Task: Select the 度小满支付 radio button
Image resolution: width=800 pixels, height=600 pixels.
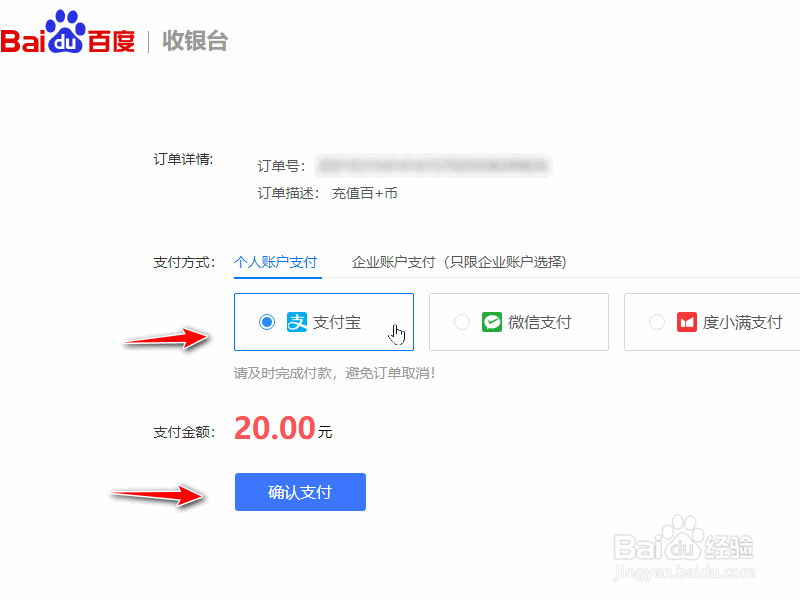Action: (657, 322)
